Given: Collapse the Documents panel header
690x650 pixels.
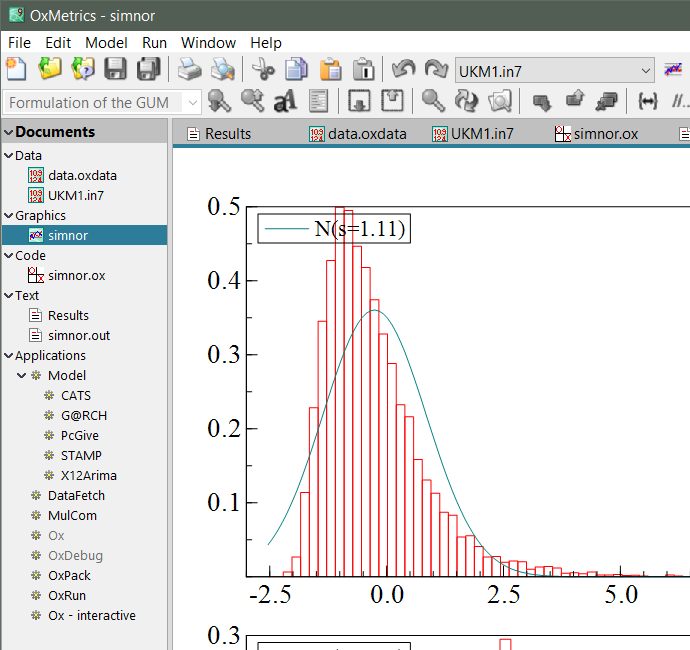Looking at the screenshot, I should tap(9, 132).
